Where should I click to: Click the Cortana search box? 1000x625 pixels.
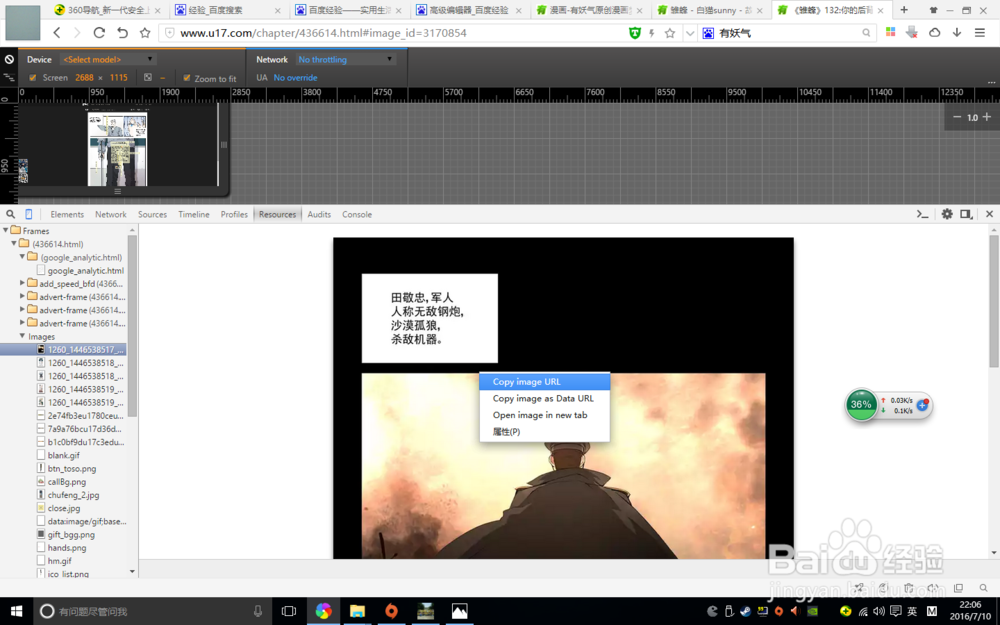pos(153,611)
